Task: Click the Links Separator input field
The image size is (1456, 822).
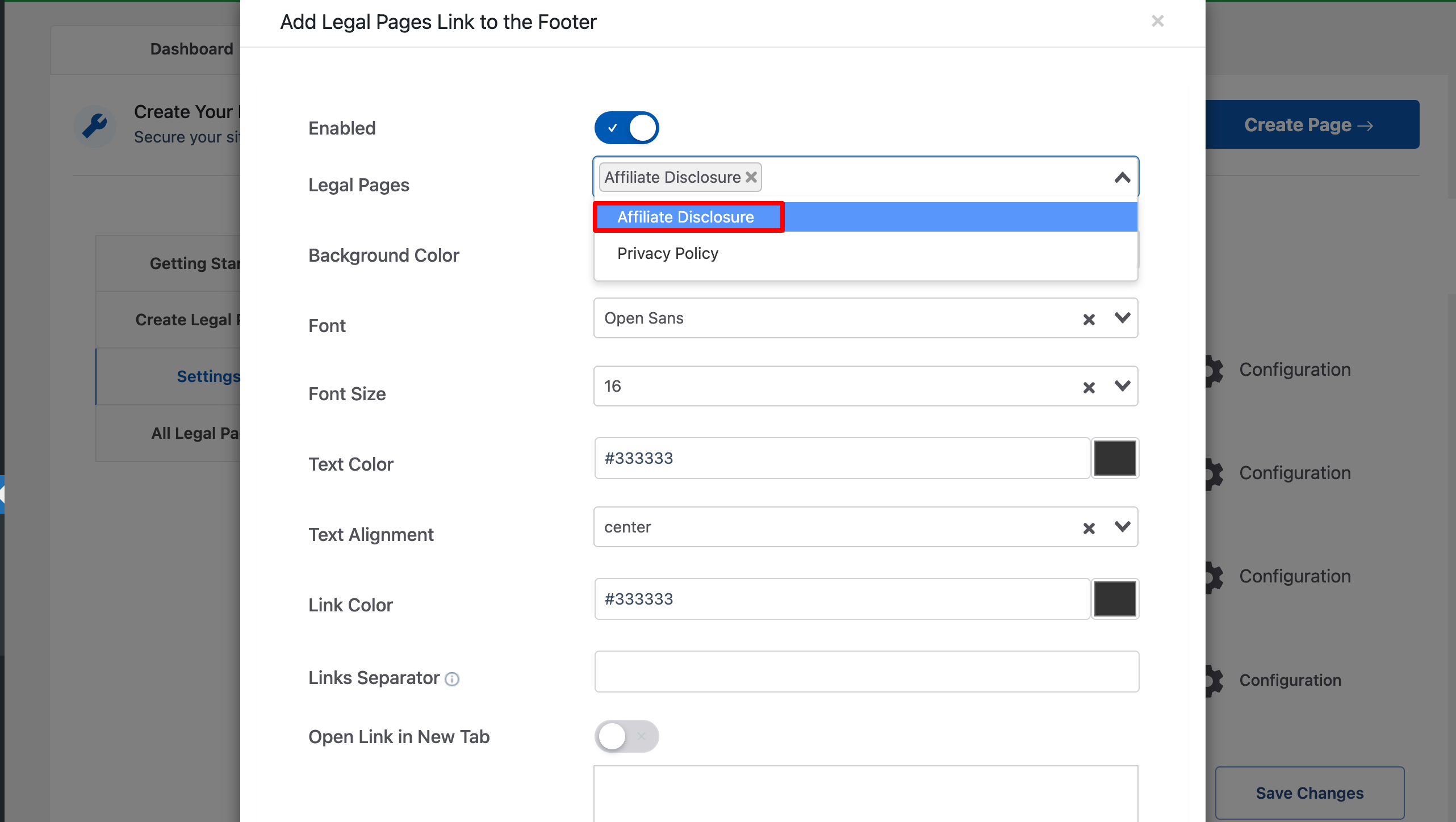Action: 866,672
